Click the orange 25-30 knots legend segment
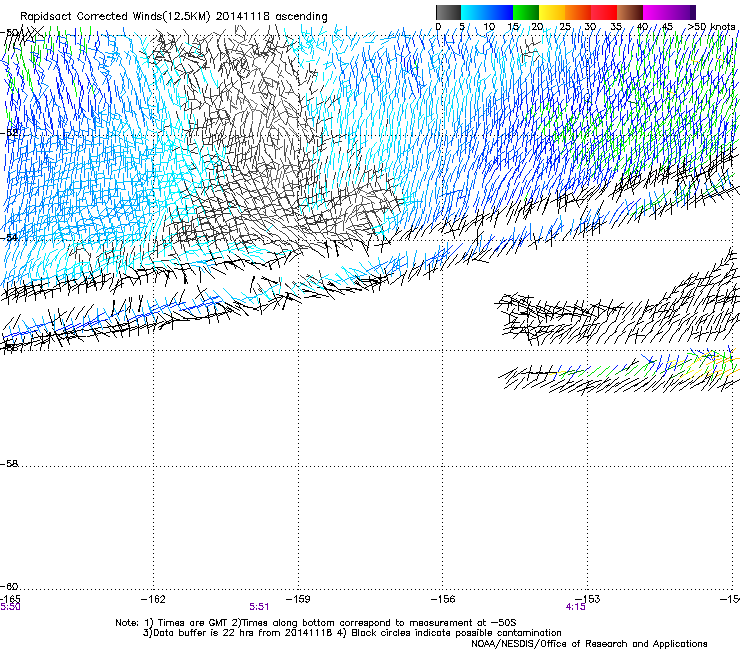Viewport: 740px width, 650px height. pos(578,12)
